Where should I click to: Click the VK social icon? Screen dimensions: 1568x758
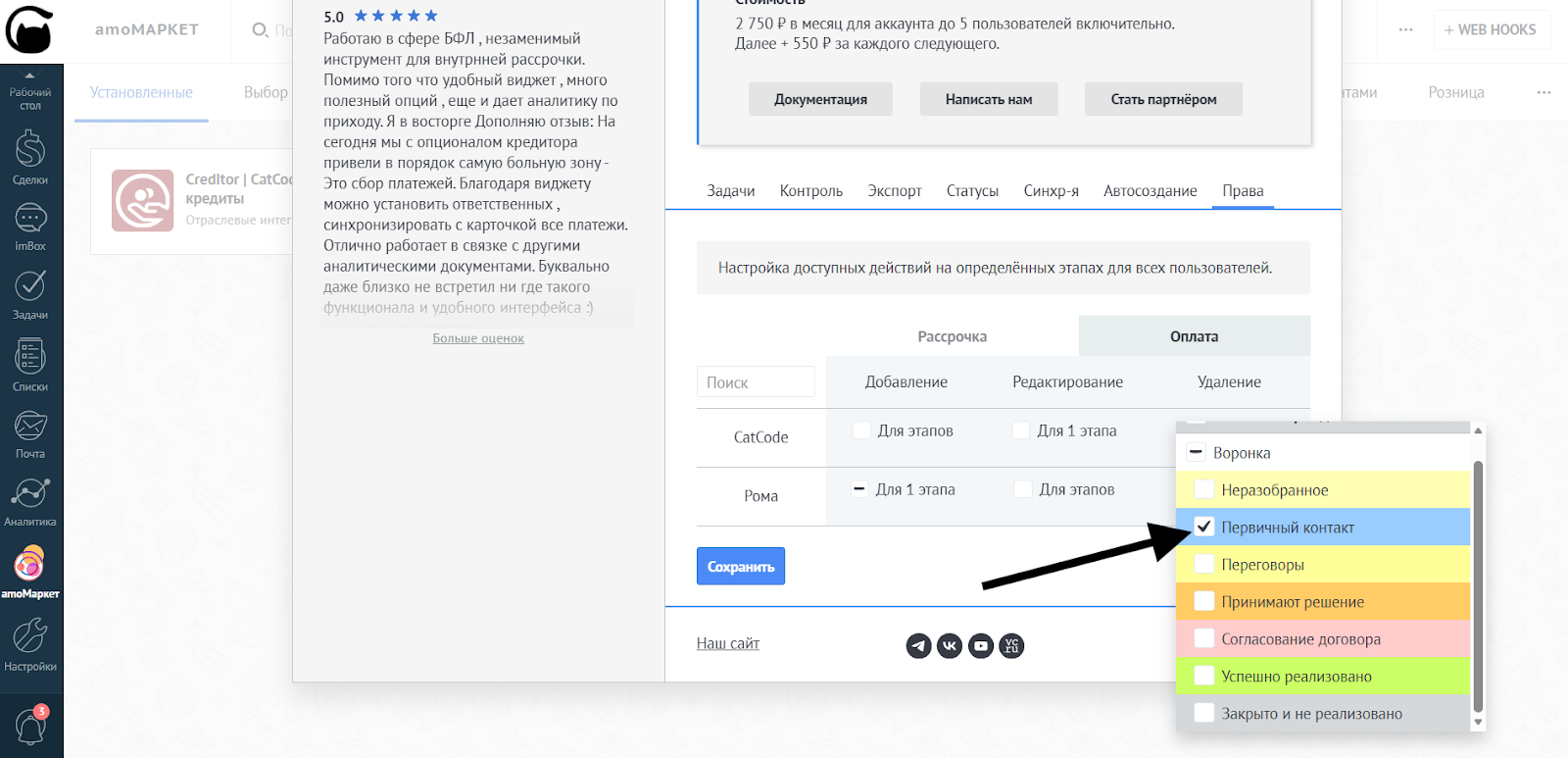[x=950, y=645]
